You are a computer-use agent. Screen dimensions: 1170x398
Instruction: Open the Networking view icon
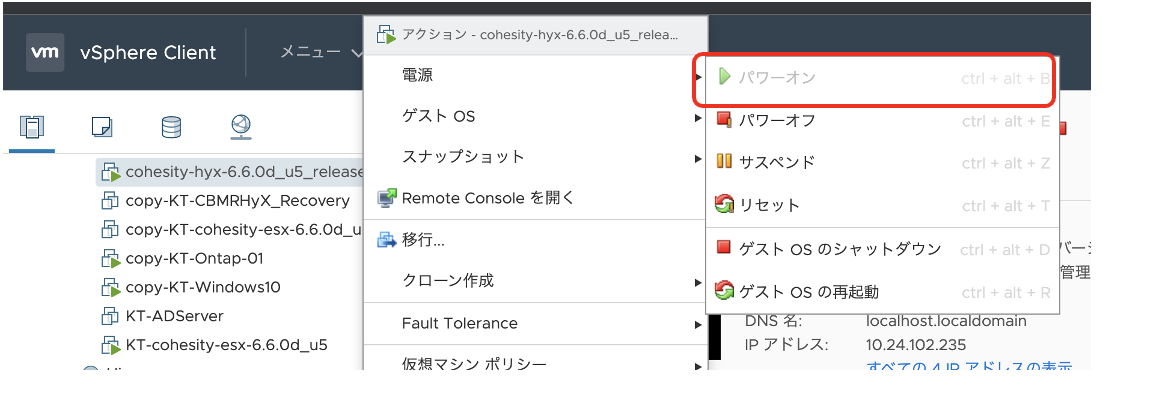pyautogui.click(x=241, y=127)
